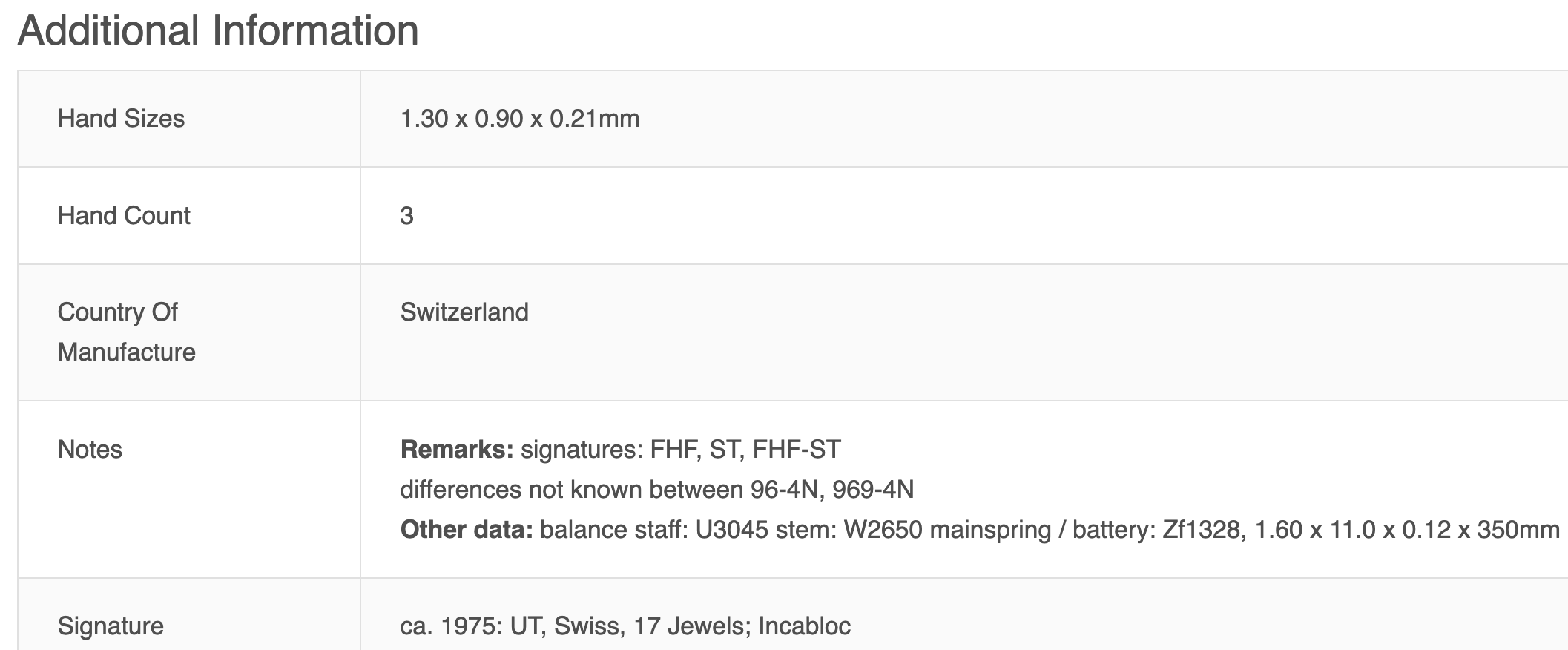Image resolution: width=1568 pixels, height=650 pixels.
Task: Click the hand count value 3
Action: click(406, 216)
